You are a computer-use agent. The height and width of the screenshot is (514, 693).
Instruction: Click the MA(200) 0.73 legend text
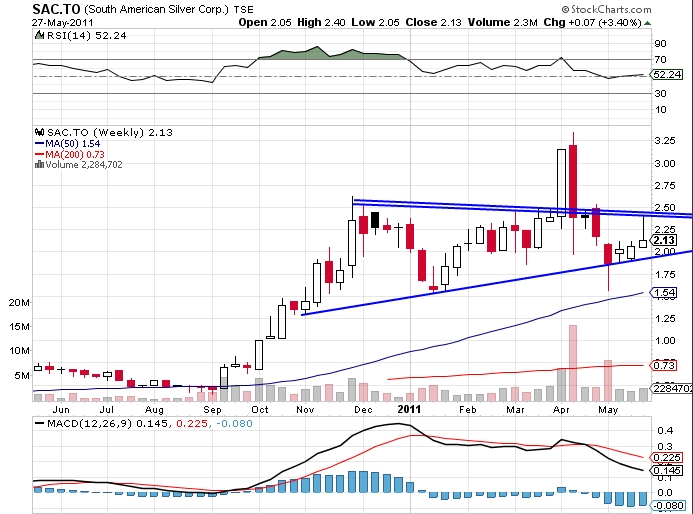[75, 154]
